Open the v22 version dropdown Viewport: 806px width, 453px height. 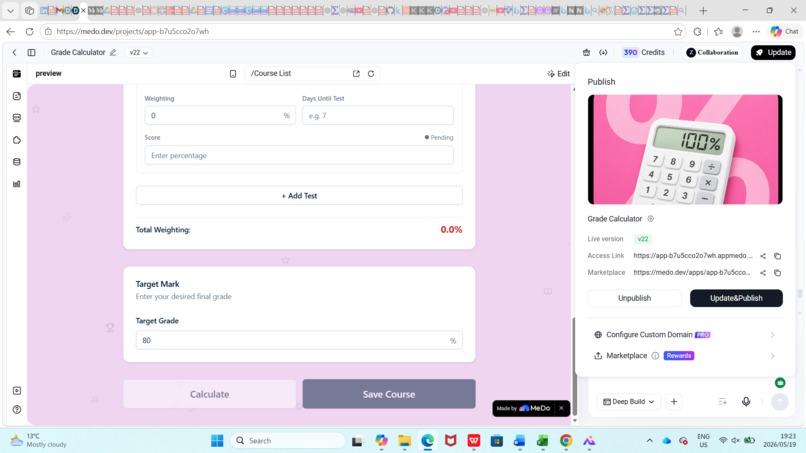tap(139, 52)
